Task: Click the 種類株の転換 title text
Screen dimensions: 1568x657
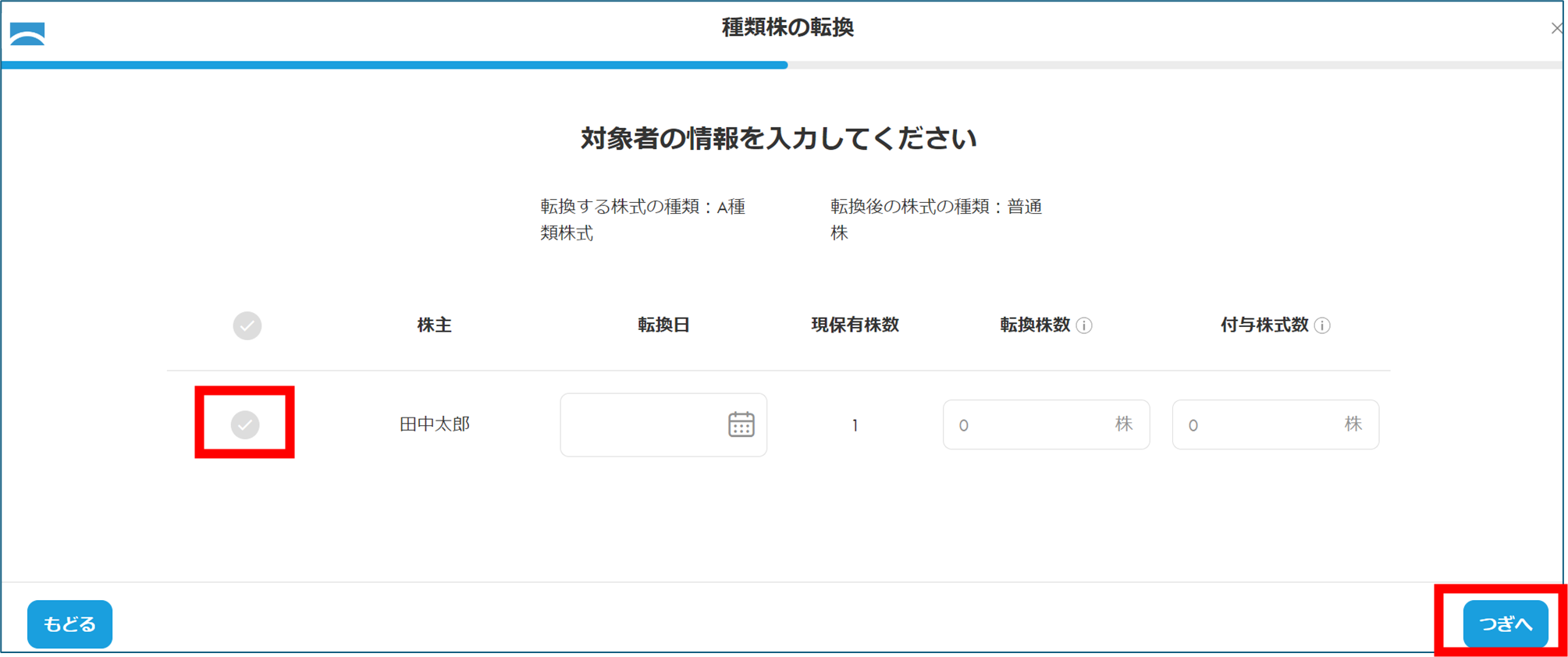Action: (x=787, y=28)
